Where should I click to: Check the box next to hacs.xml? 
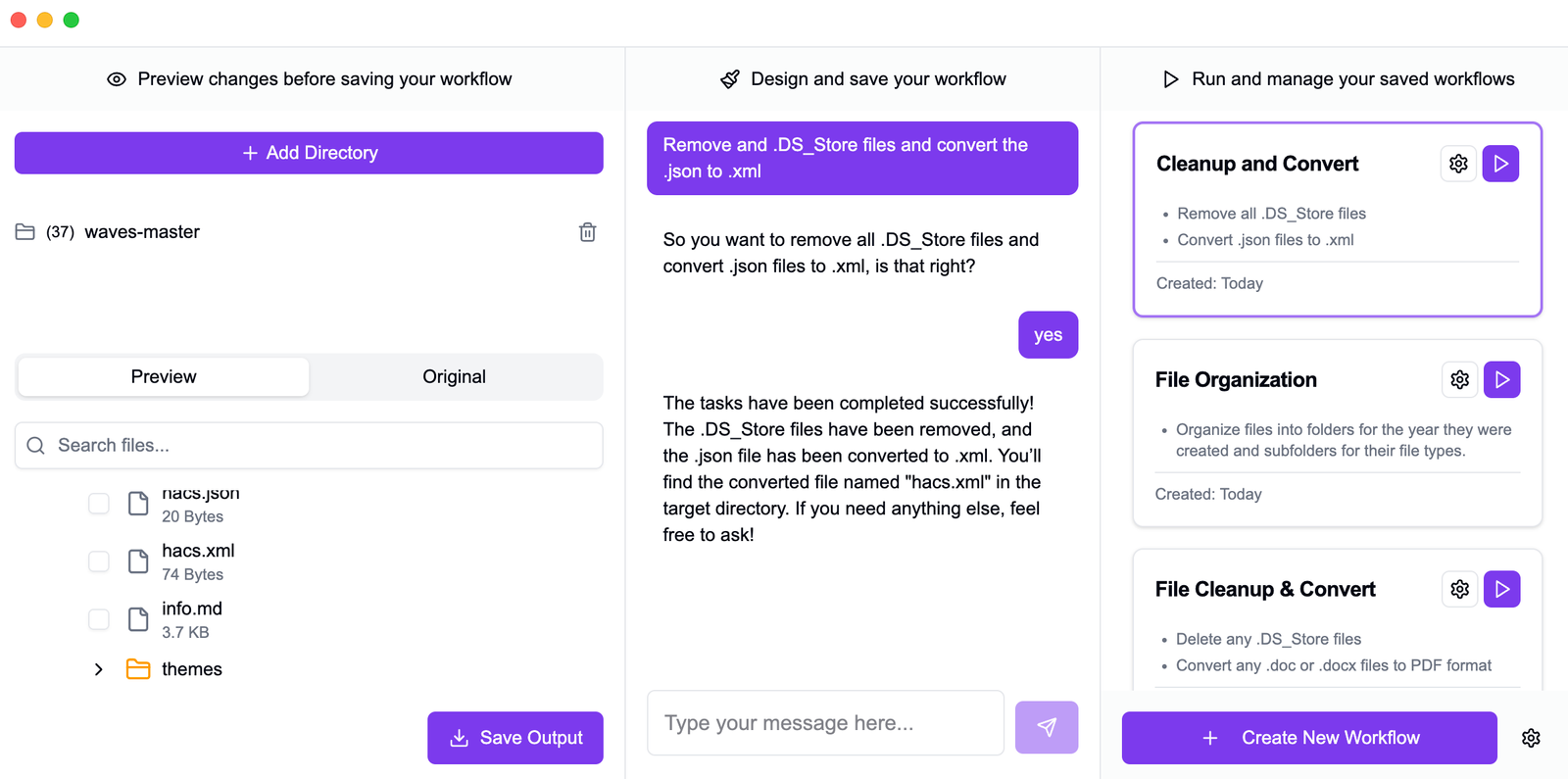99,561
